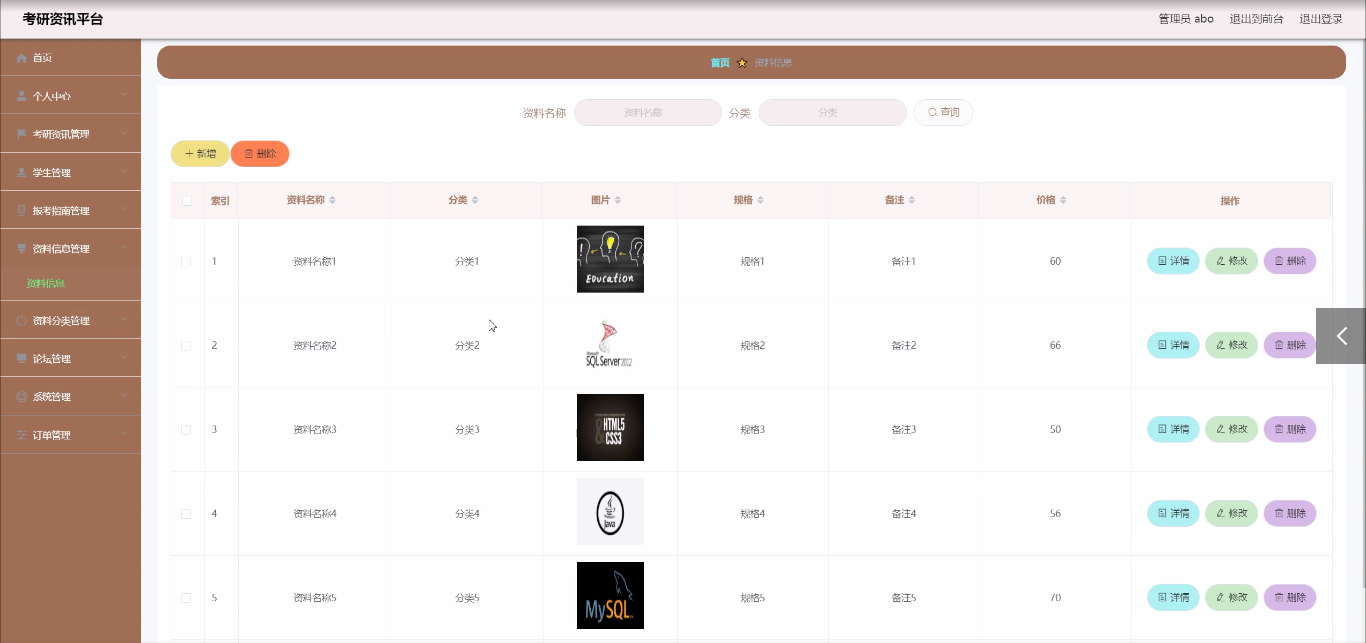Screen dimensions: 1366x643
Task: Click the monitor icon beside 论坛管理
Action: pyautogui.click(x=22, y=359)
